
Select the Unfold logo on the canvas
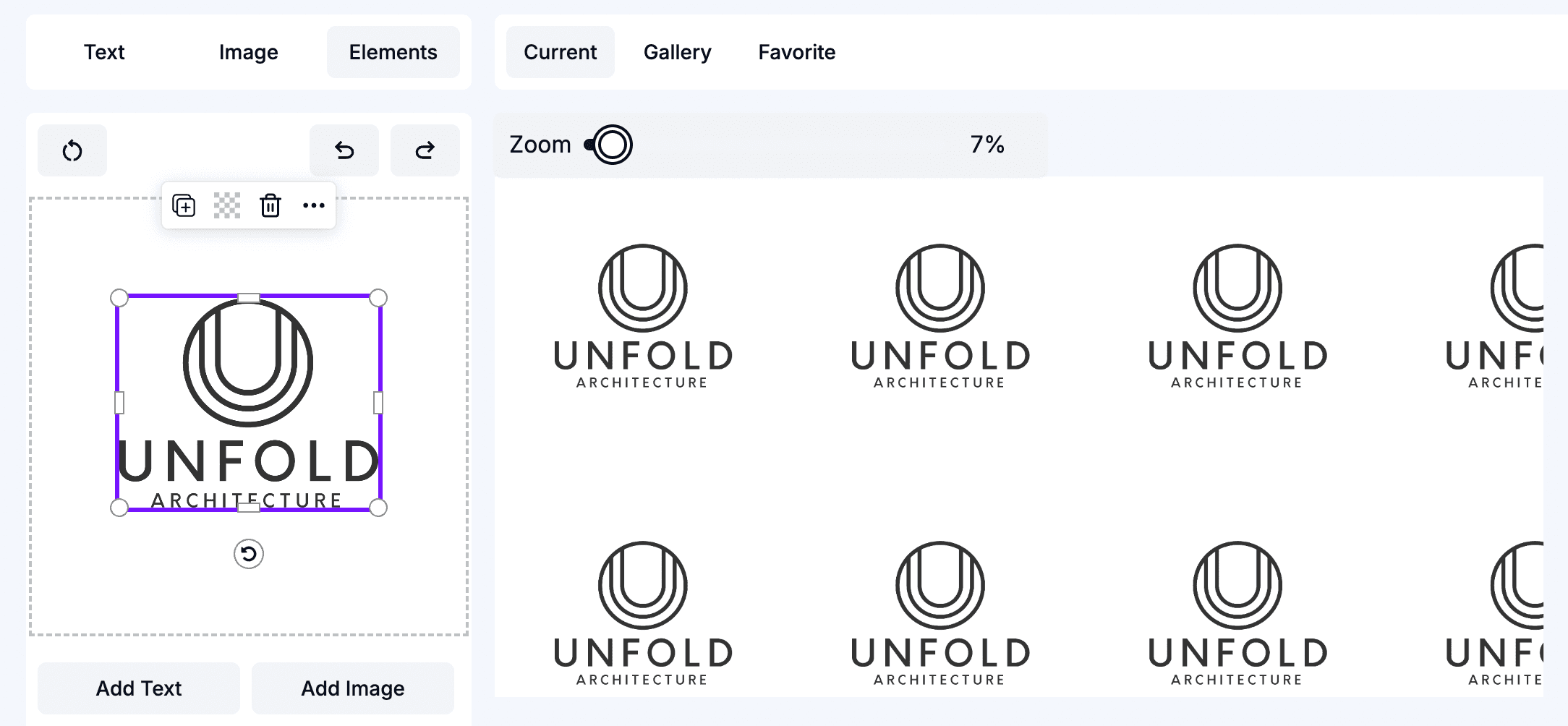coord(248,401)
